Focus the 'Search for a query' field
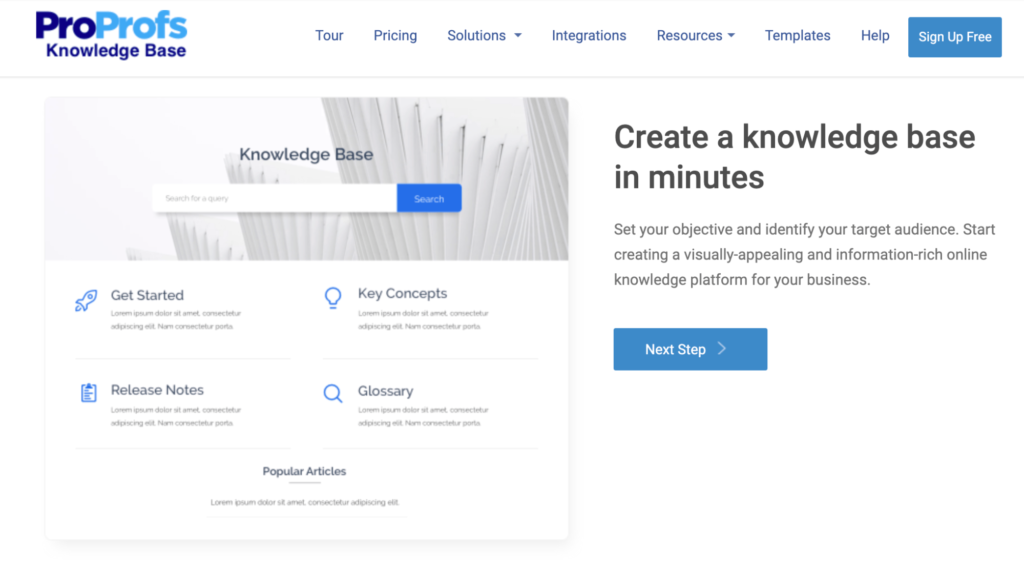This screenshot has height=570, width=1024. (274, 198)
